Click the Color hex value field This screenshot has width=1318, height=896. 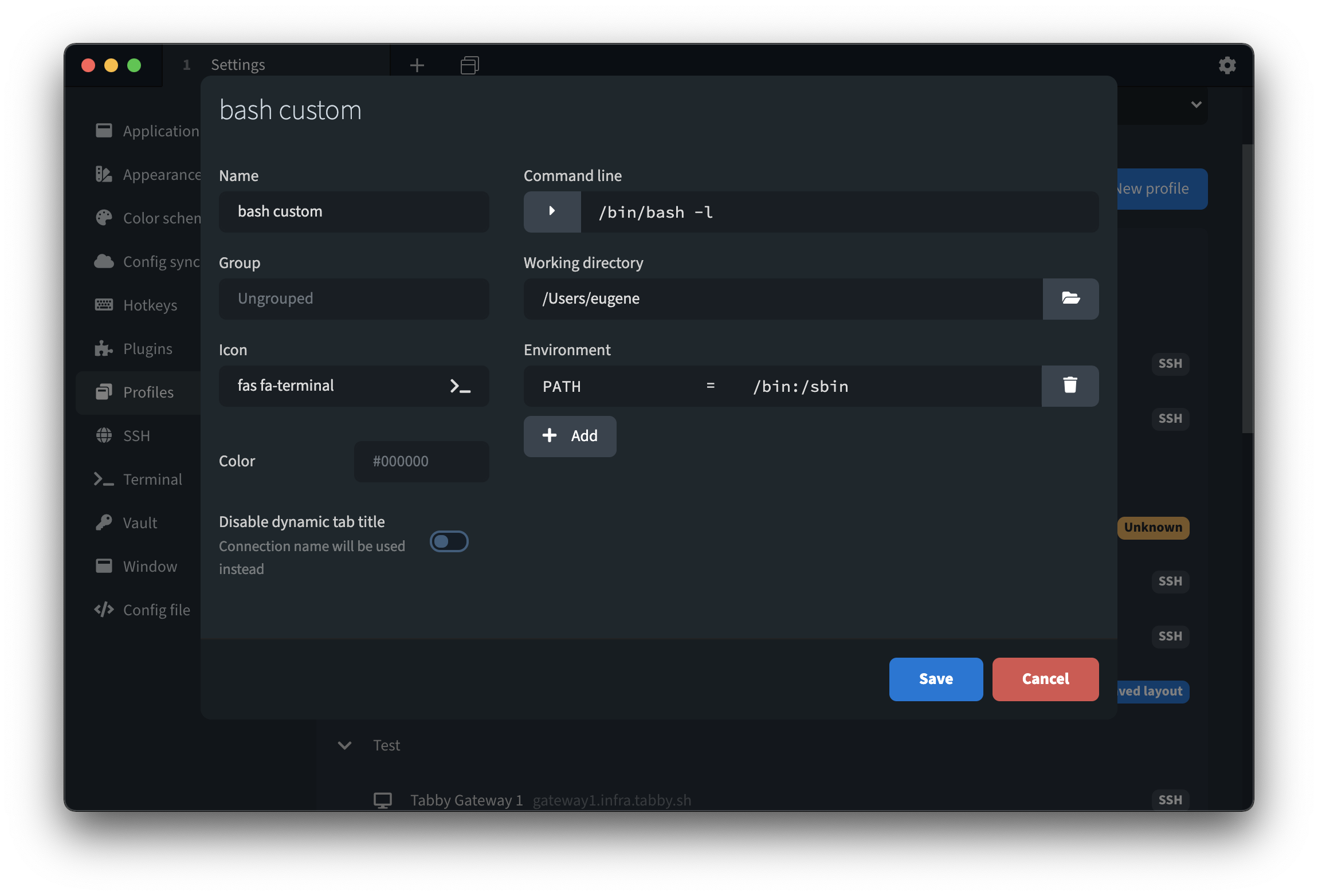click(421, 461)
